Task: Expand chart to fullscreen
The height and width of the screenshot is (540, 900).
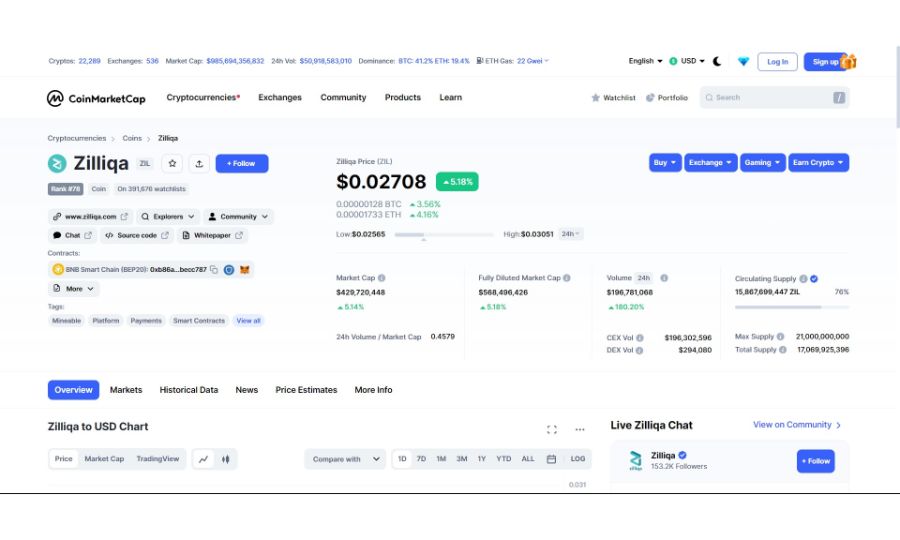Action: 552,429
